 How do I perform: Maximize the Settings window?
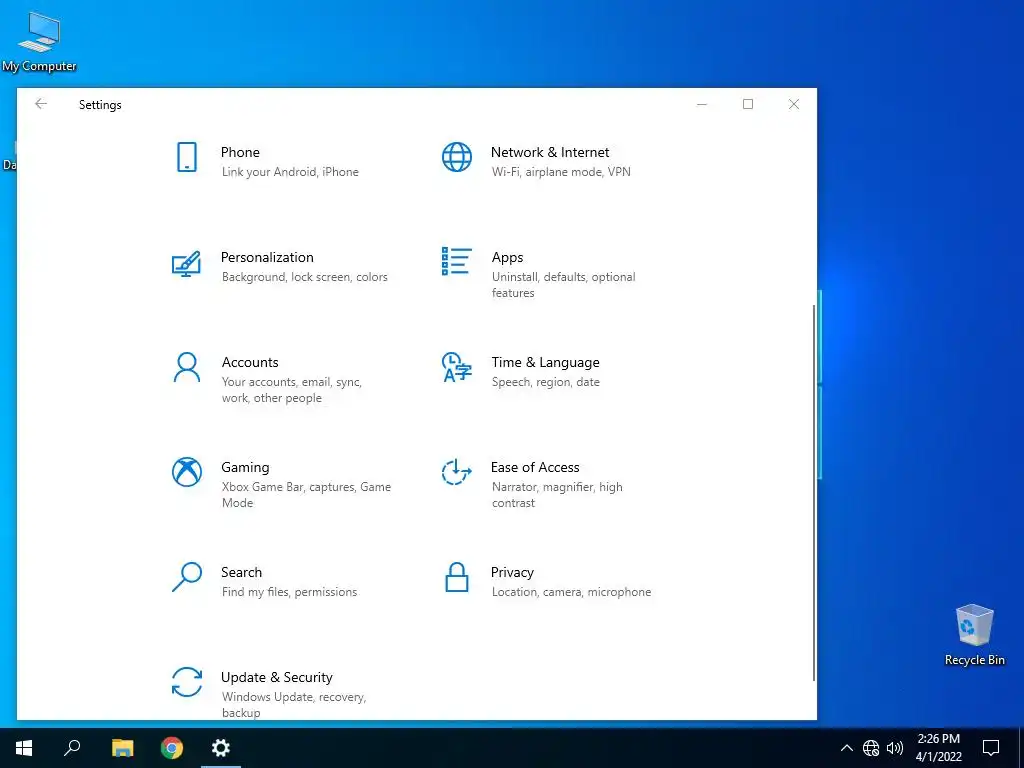click(x=748, y=104)
